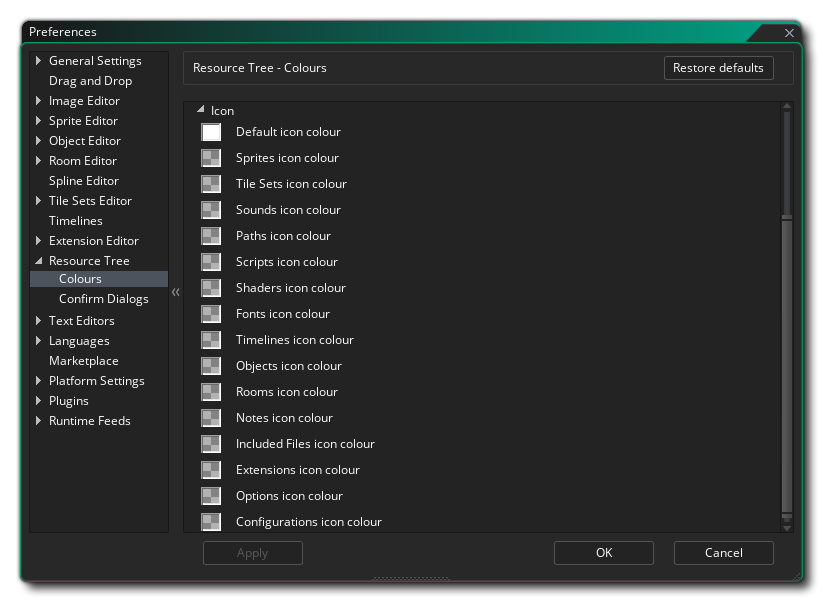Open the Sprites icon colour picker
Image resolution: width=823 pixels, height=602 pixels.
[x=211, y=157]
